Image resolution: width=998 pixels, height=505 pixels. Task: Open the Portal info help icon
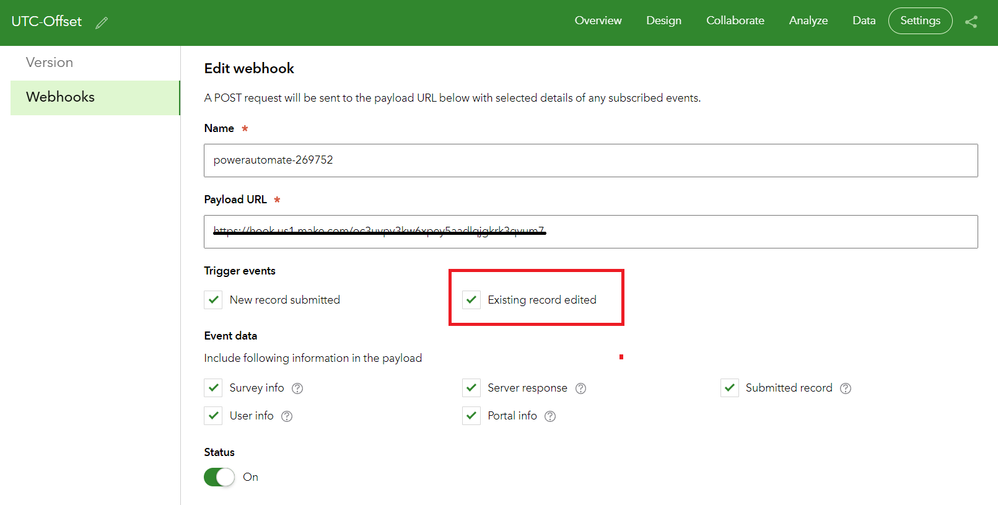[550, 416]
